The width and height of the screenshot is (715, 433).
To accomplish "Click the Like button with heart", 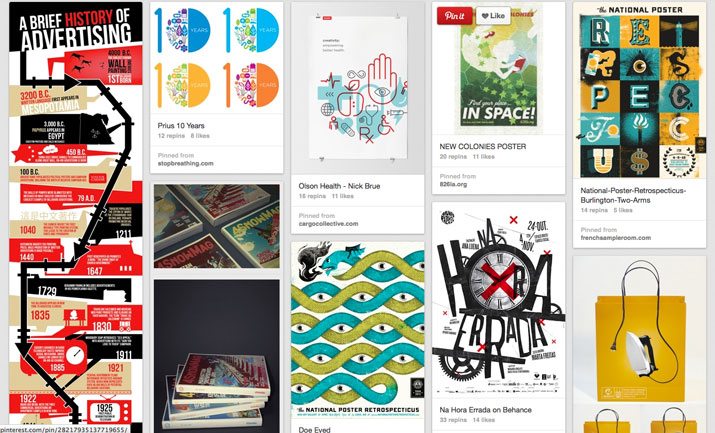I will pyautogui.click(x=493, y=16).
